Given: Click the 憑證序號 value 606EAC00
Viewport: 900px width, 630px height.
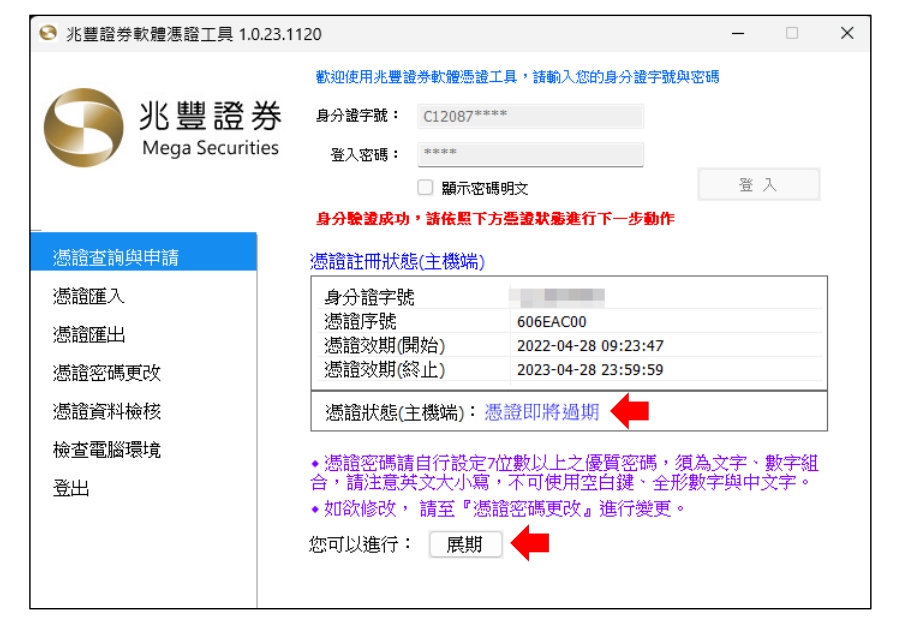Looking at the screenshot, I should (x=551, y=322).
